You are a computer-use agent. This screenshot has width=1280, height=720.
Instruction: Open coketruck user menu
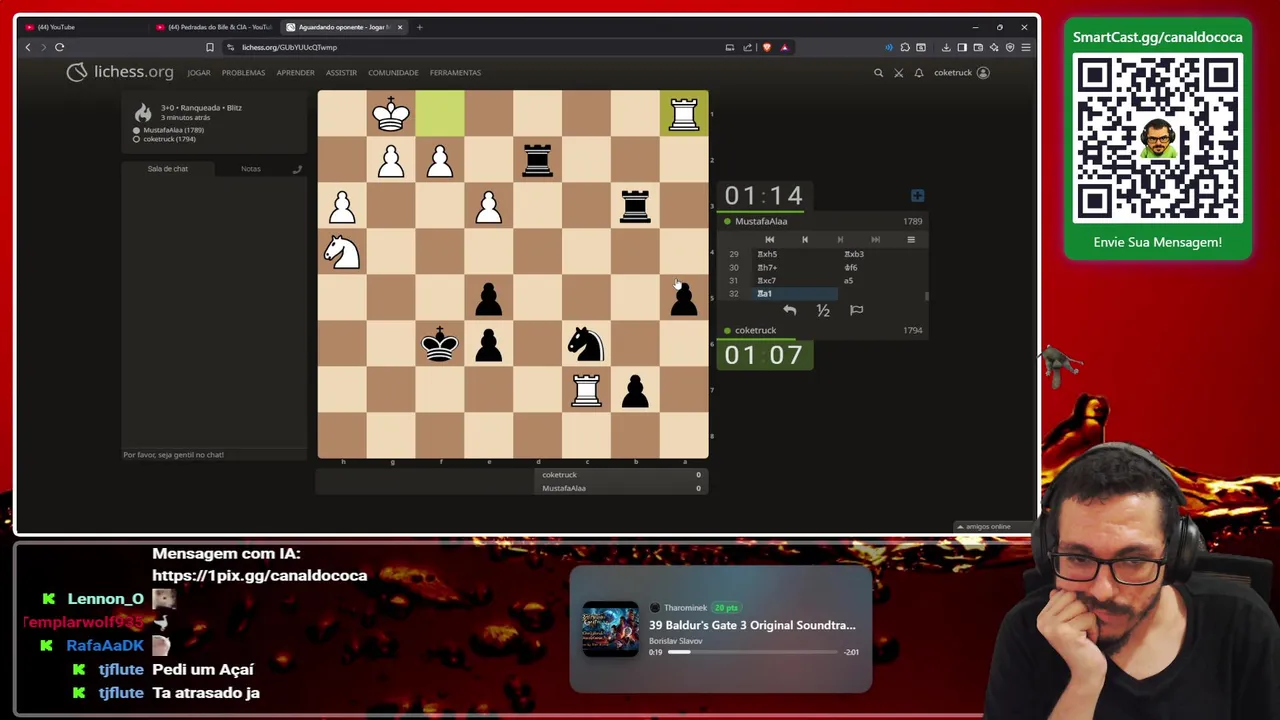click(961, 73)
